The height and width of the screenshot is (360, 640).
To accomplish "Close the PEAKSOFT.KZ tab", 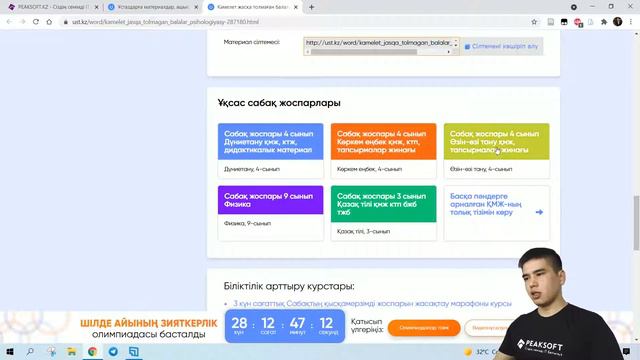I will pos(97,7).
